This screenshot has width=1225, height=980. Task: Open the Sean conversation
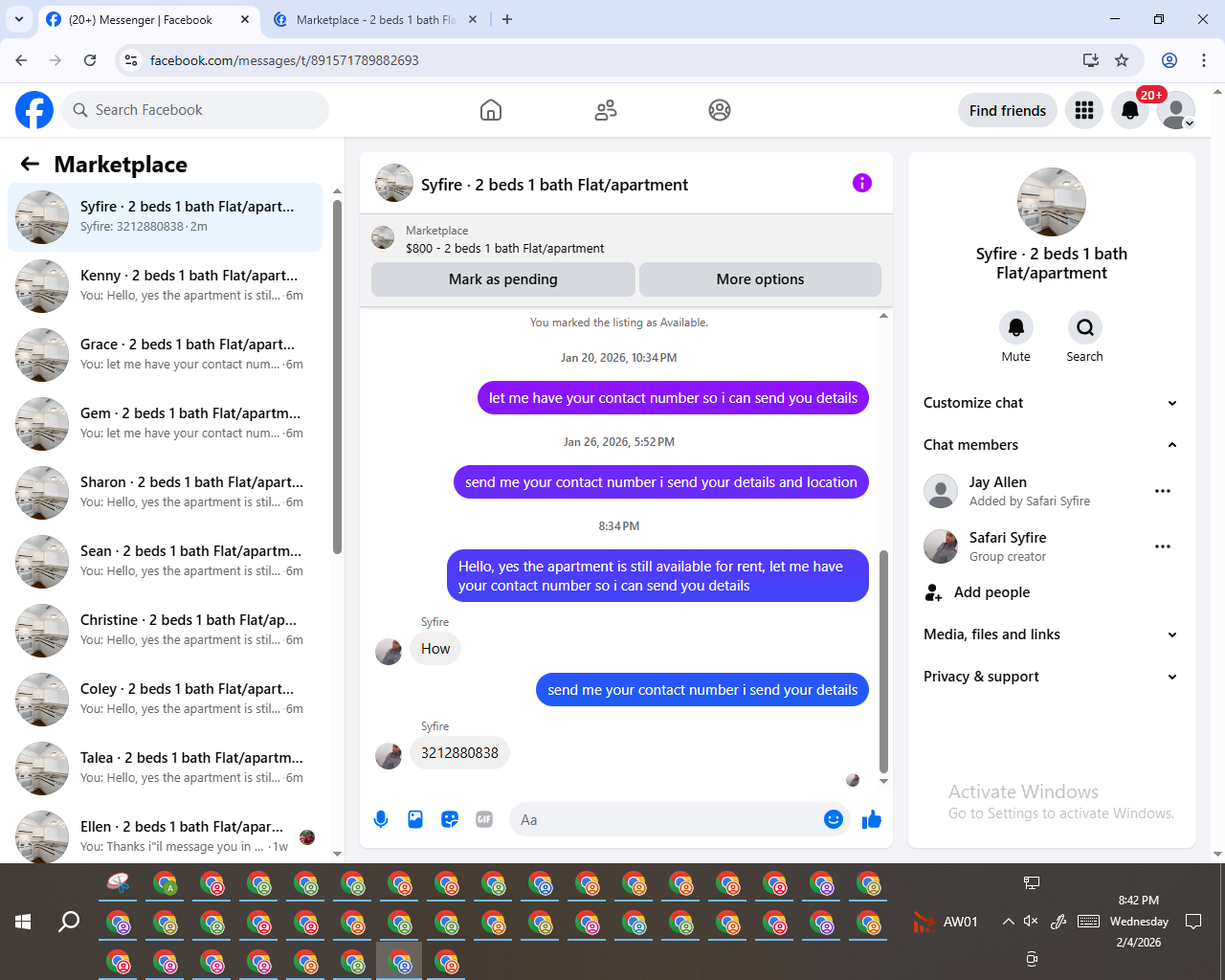tap(165, 562)
